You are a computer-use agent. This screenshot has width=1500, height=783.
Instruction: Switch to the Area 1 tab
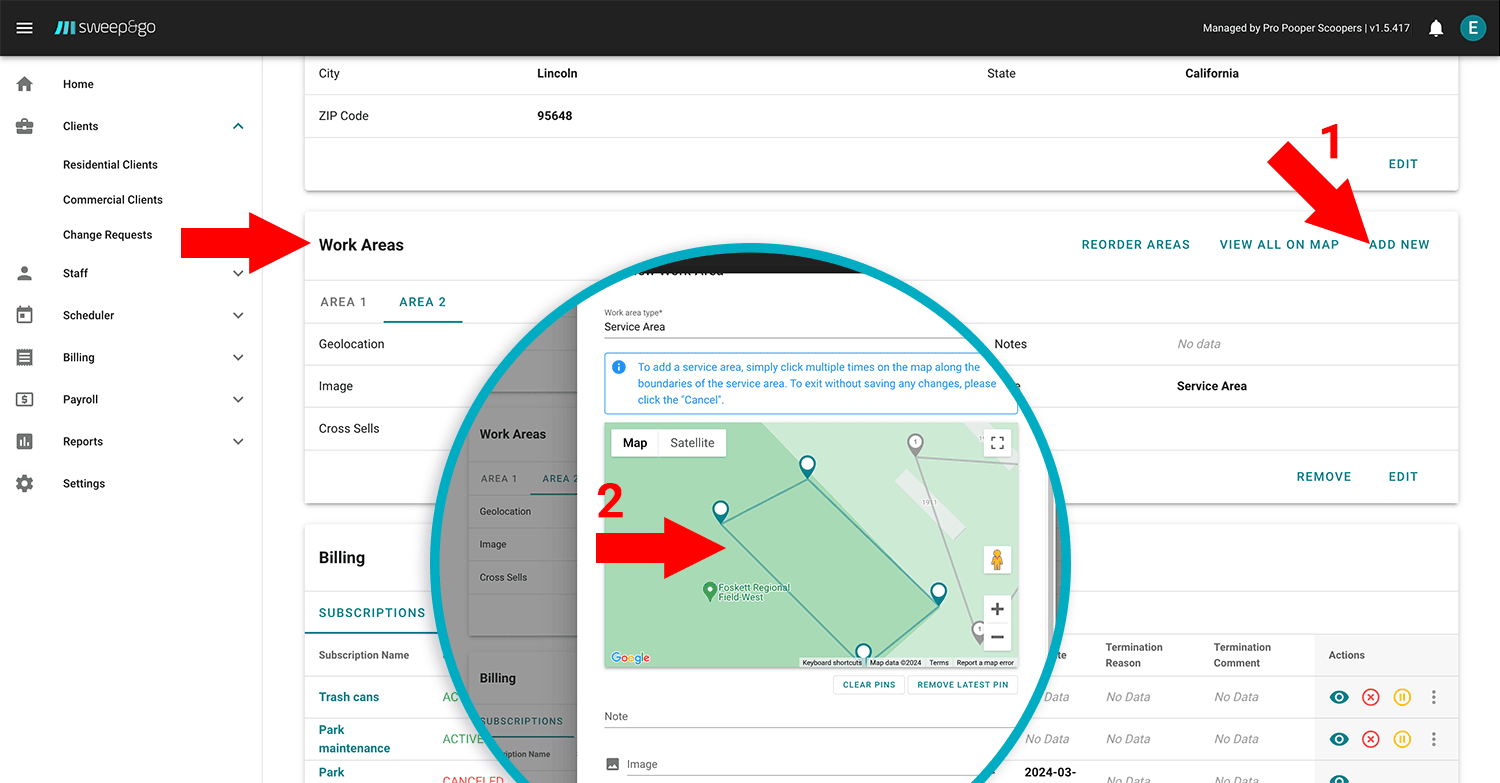coord(343,302)
